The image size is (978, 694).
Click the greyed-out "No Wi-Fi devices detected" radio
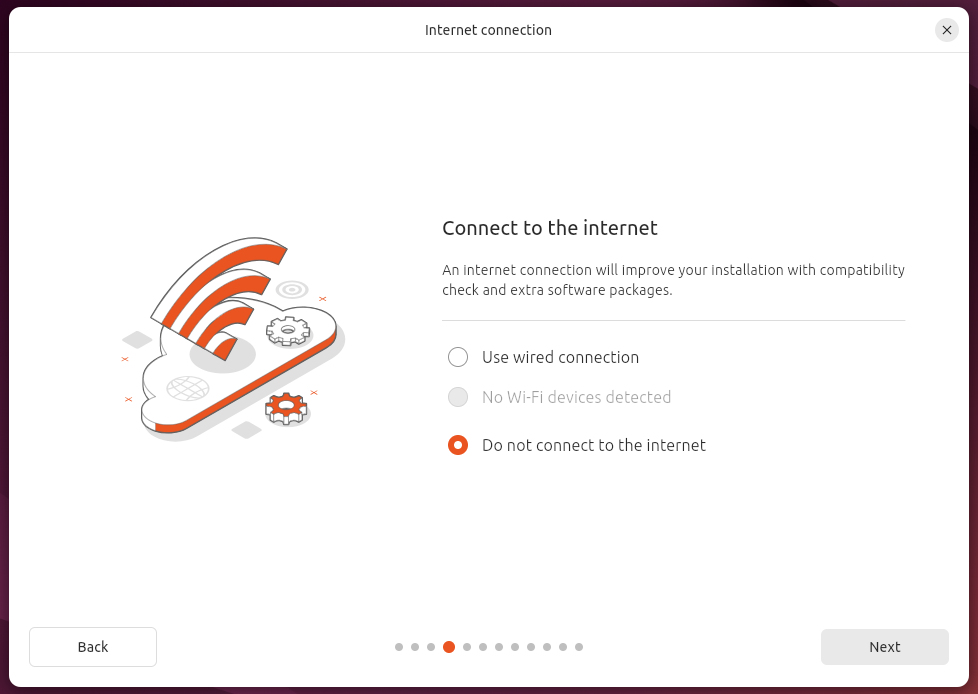458,397
